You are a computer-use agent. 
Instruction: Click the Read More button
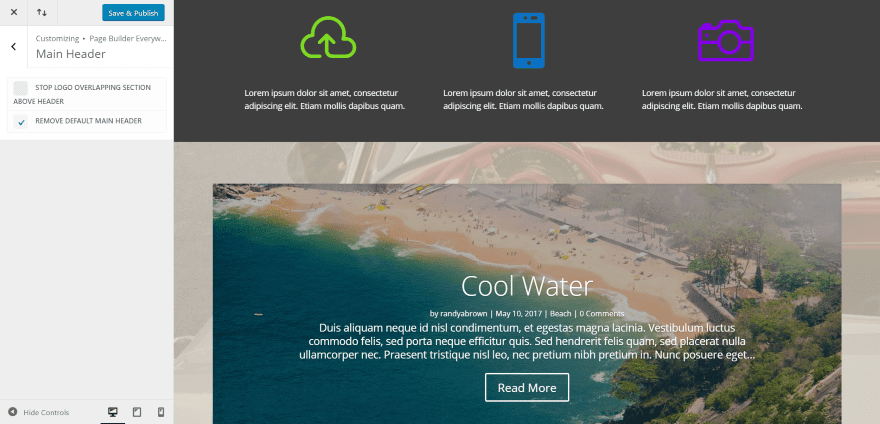tap(527, 387)
